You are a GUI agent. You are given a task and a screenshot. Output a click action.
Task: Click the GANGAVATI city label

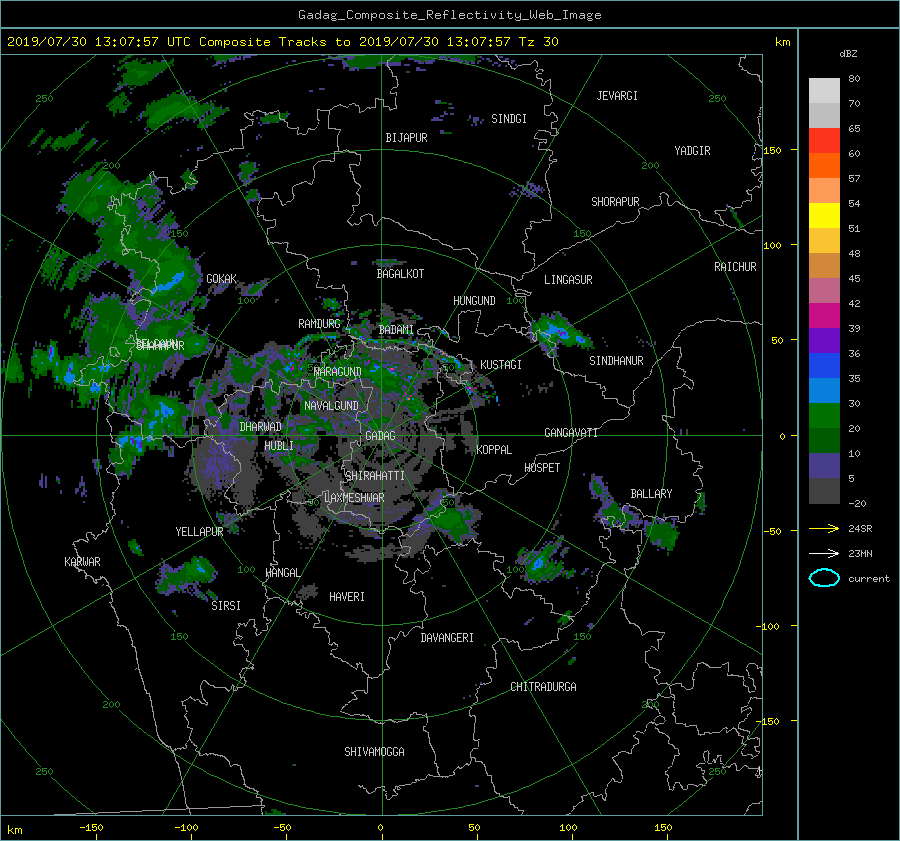(x=571, y=433)
